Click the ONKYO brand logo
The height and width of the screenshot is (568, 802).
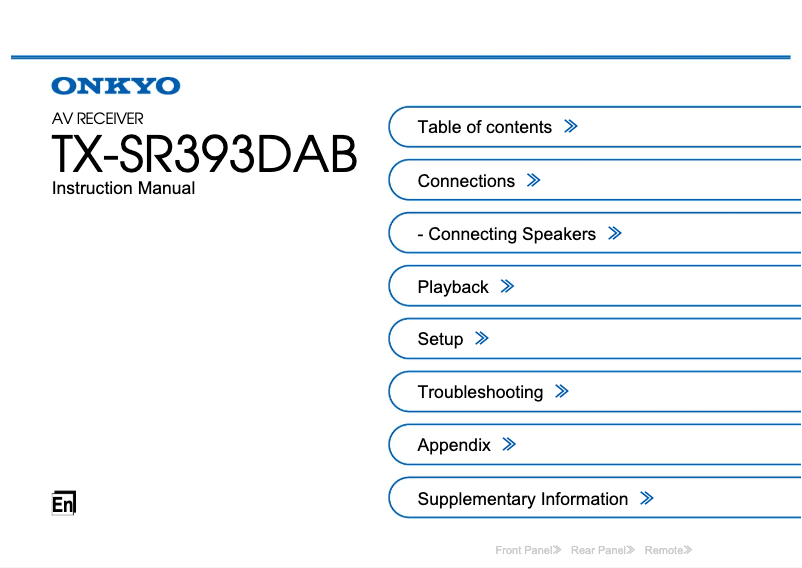click(x=116, y=87)
